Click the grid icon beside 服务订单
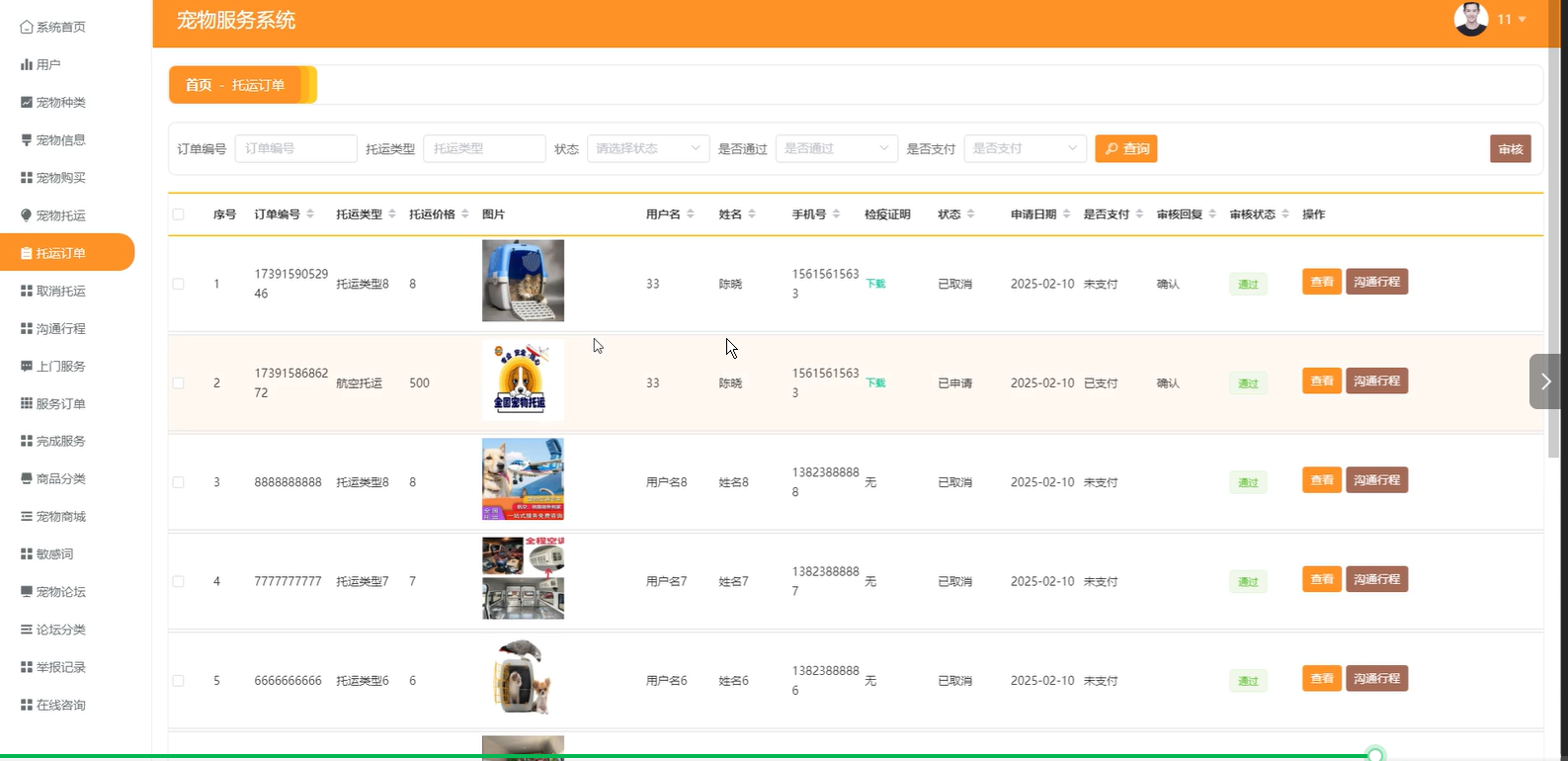Image resolution: width=1568 pixels, height=761 pixels. pos(27,403)
